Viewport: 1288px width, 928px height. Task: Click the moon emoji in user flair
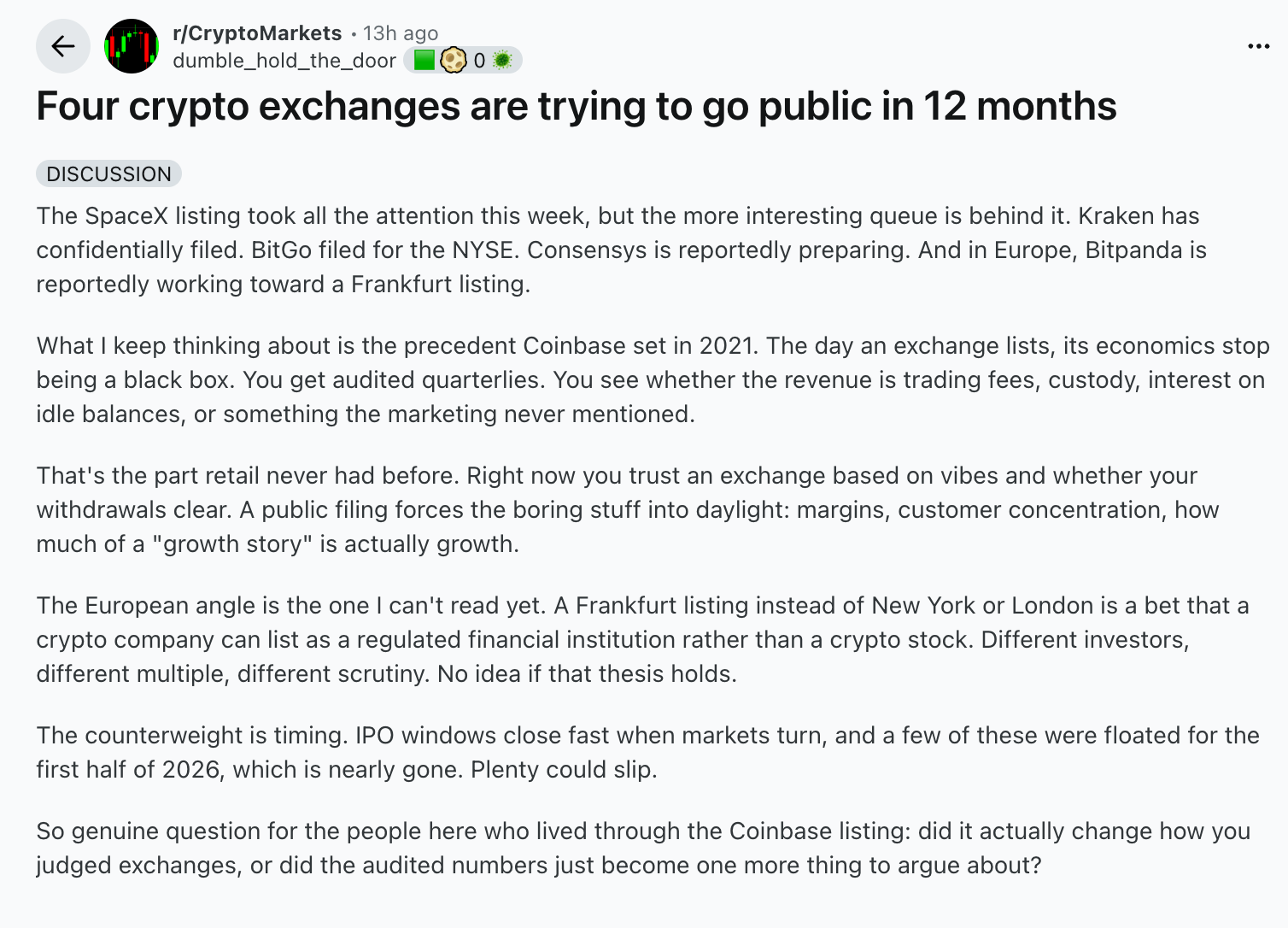453,60
